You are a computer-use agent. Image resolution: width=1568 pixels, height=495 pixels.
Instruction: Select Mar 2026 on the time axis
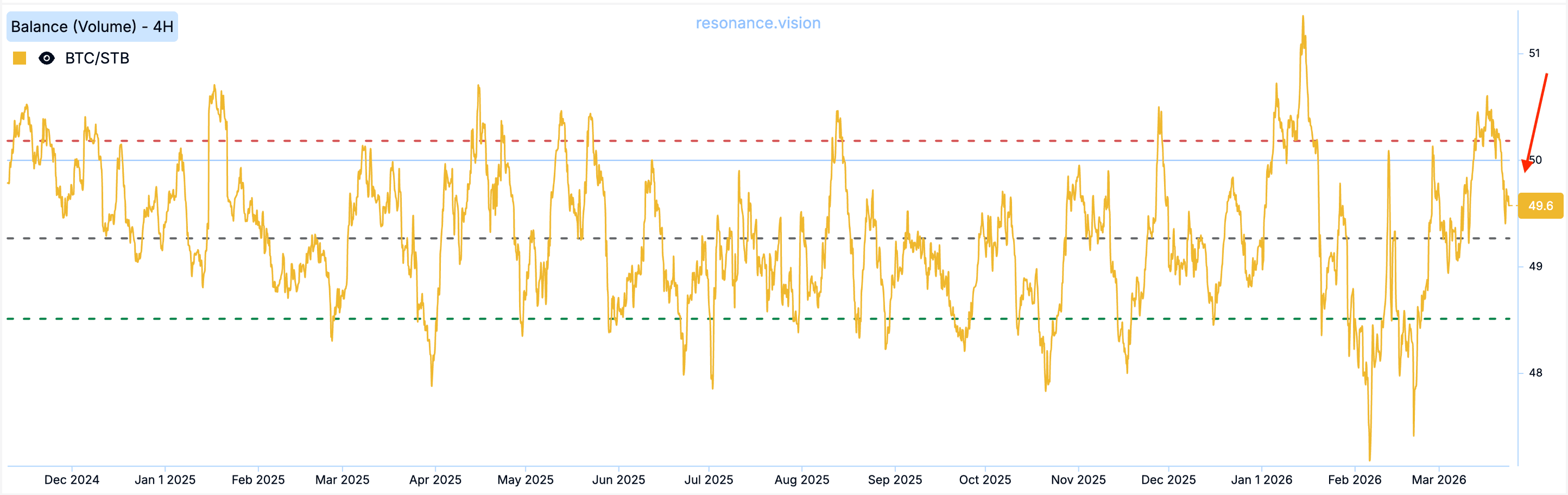point(1438,480)
